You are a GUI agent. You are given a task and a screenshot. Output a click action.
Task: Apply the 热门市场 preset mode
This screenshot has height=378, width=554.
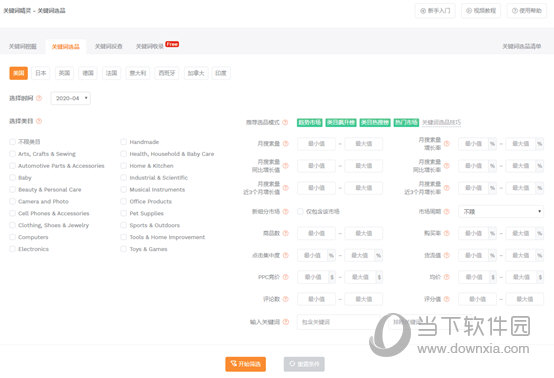coord(406,123)
